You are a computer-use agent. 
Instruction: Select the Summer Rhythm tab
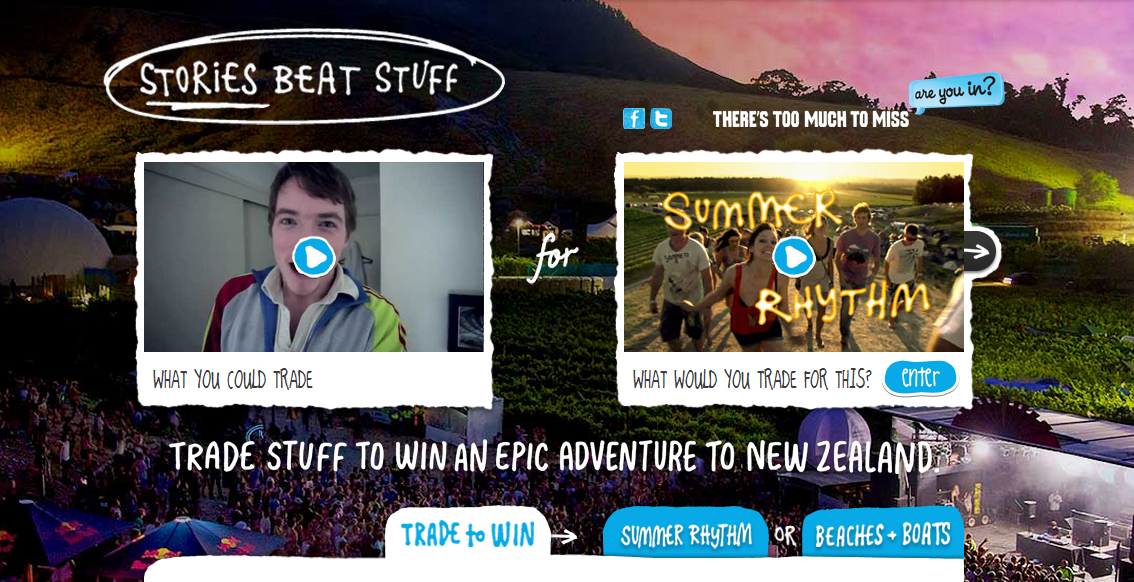[686, 535]
